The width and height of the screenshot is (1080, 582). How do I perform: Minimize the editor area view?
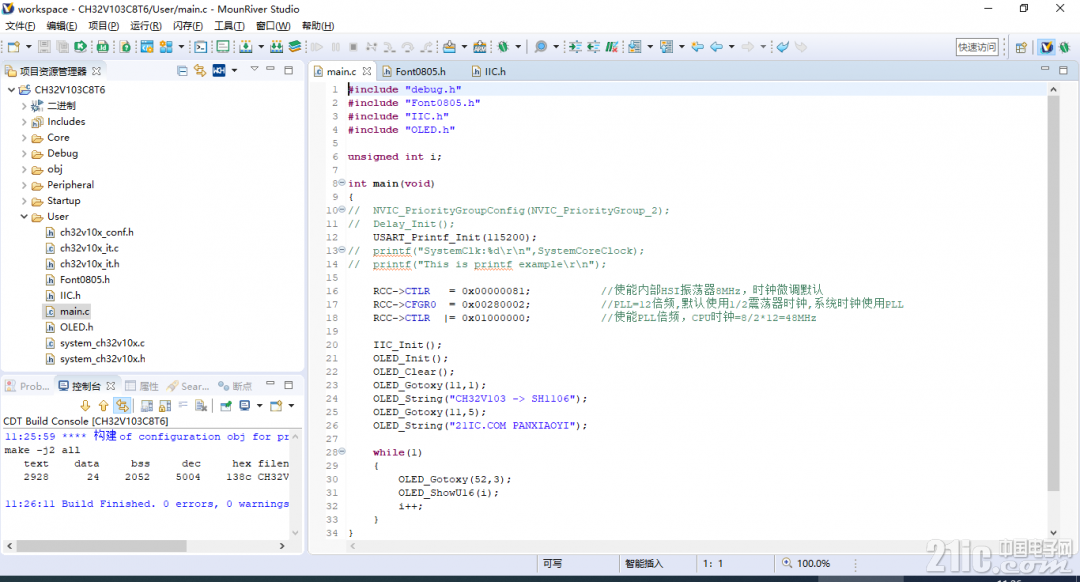[1045, 70]
